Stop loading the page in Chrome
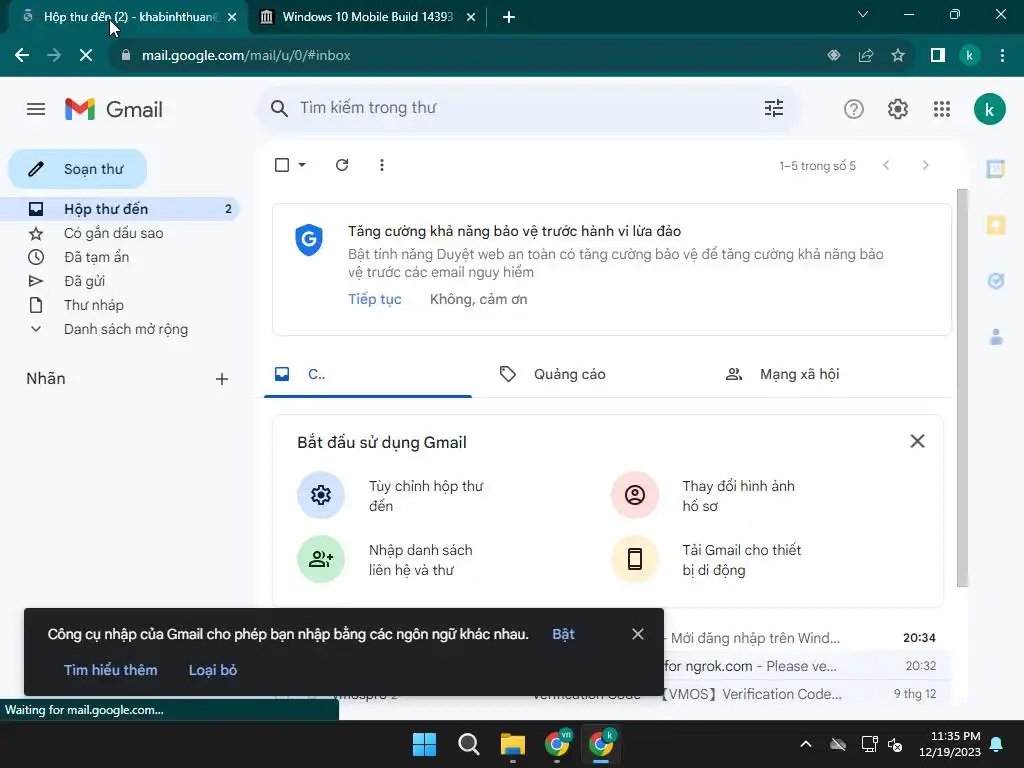1024x768 pixels. coord(86,56)
